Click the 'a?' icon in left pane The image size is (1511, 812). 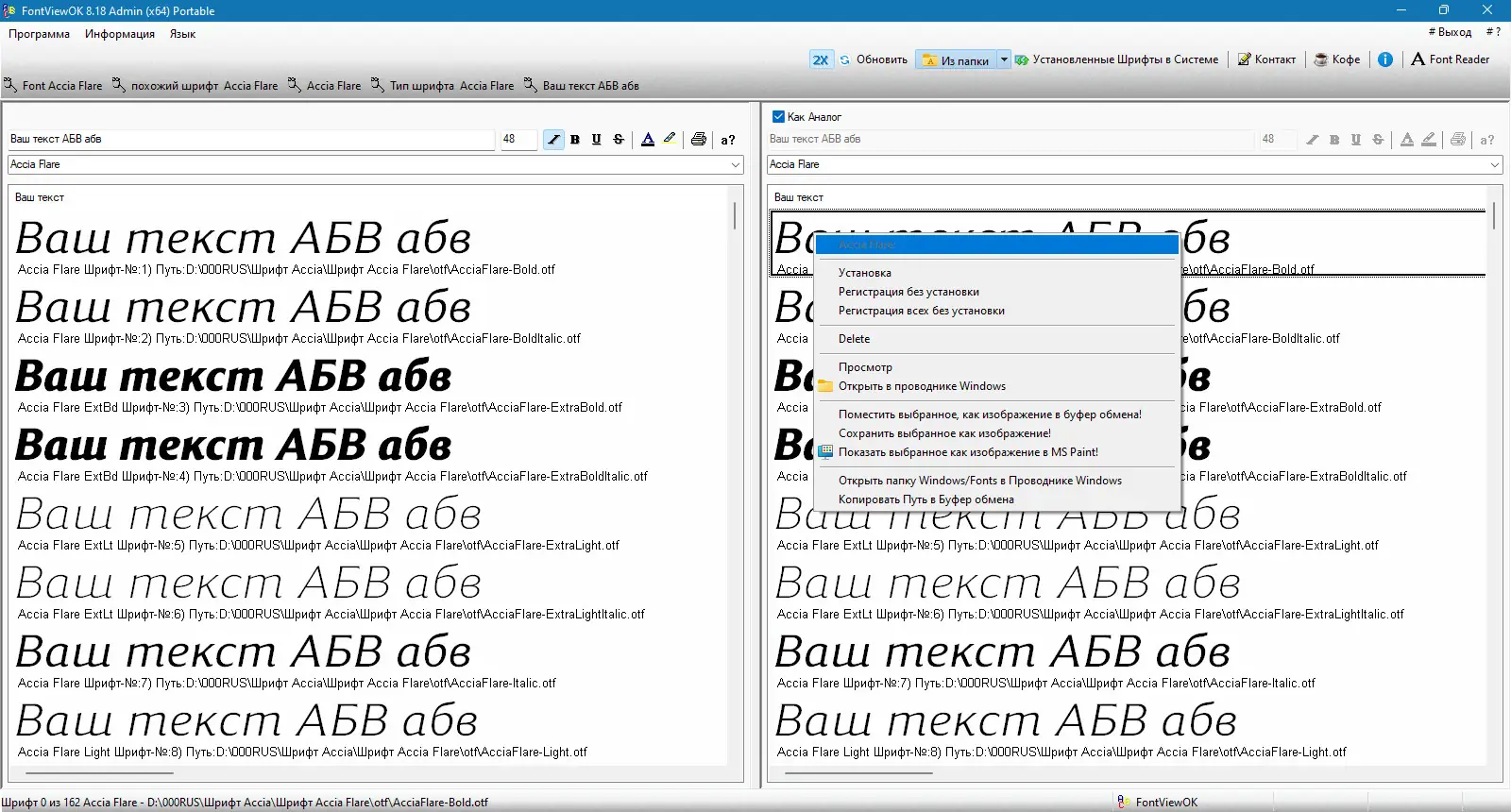point(728,140)
